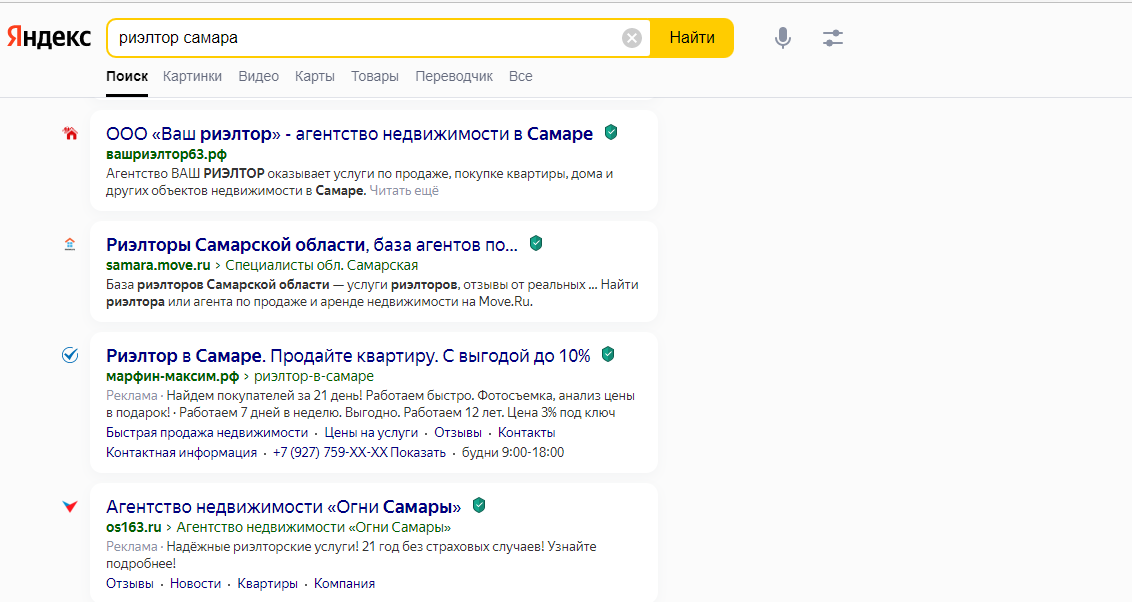Click the green shield badge next to «Огни Самары»
The image size is (1132, 602).
pos(479,505)
